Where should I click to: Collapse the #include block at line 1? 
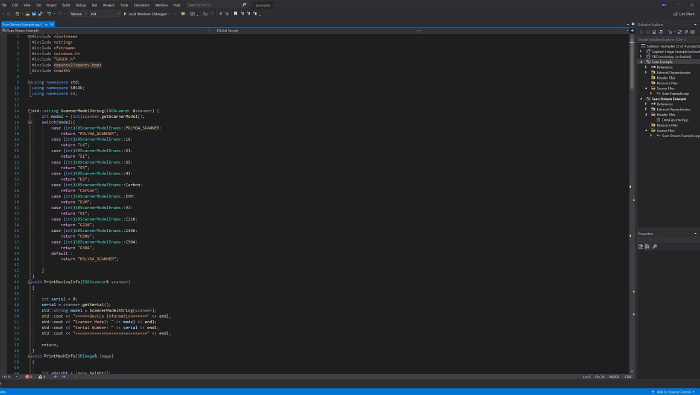[x=30, y=37]
